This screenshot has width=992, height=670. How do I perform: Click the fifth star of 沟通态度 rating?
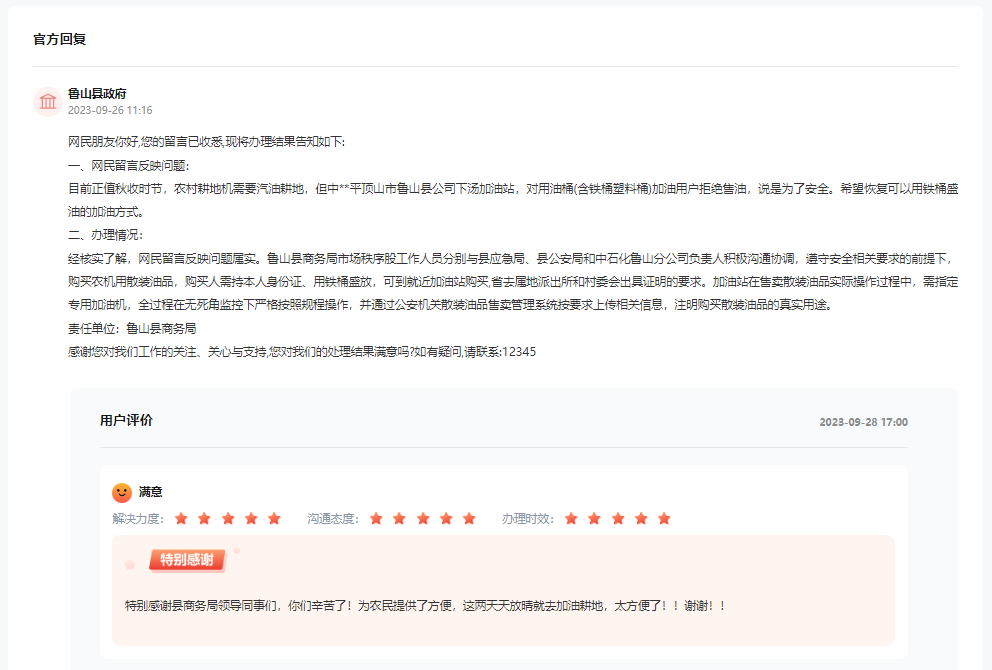coord(469,519)
